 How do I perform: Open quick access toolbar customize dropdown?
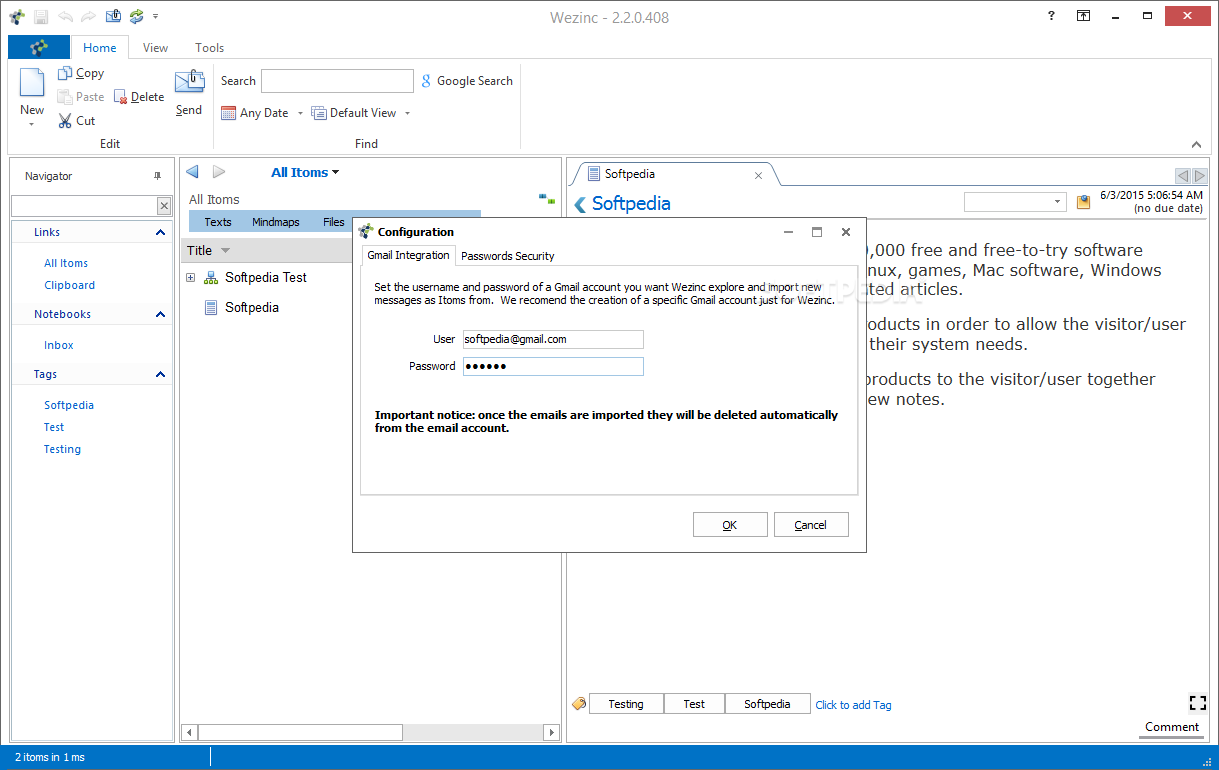(x=155, y=17)
